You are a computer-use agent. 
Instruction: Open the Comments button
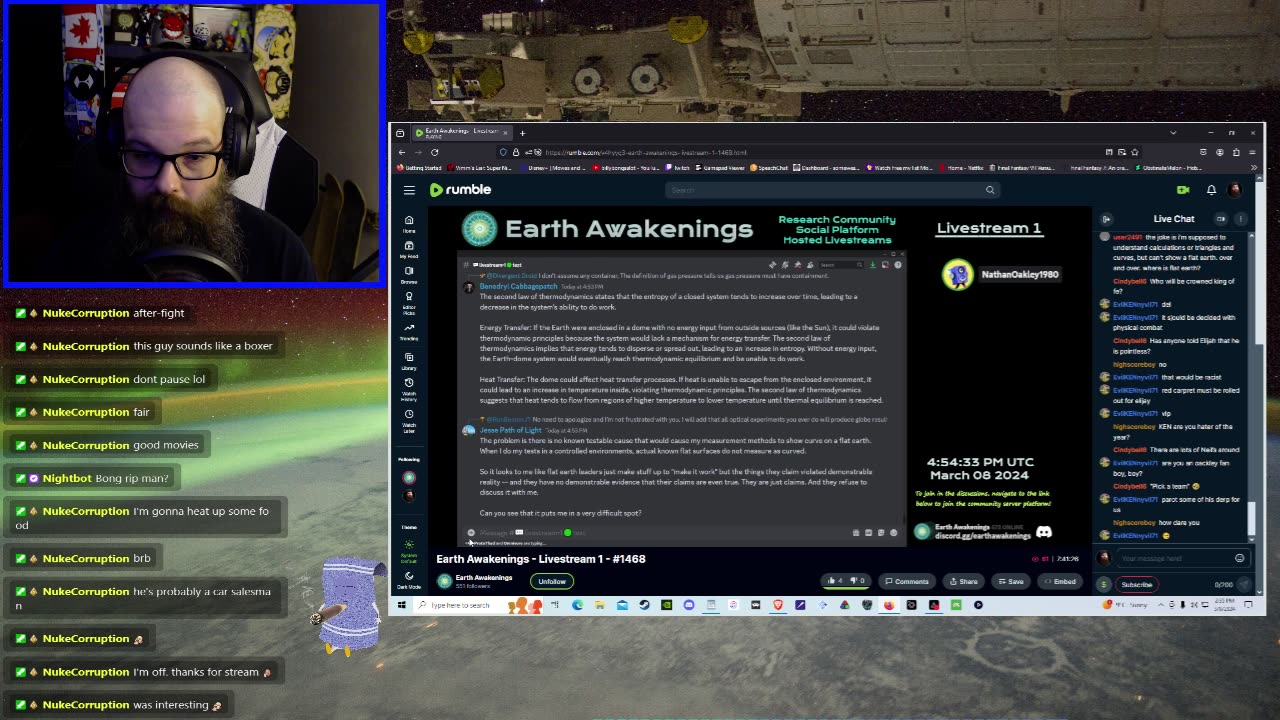pyautogui.click(x=907, y=581)
